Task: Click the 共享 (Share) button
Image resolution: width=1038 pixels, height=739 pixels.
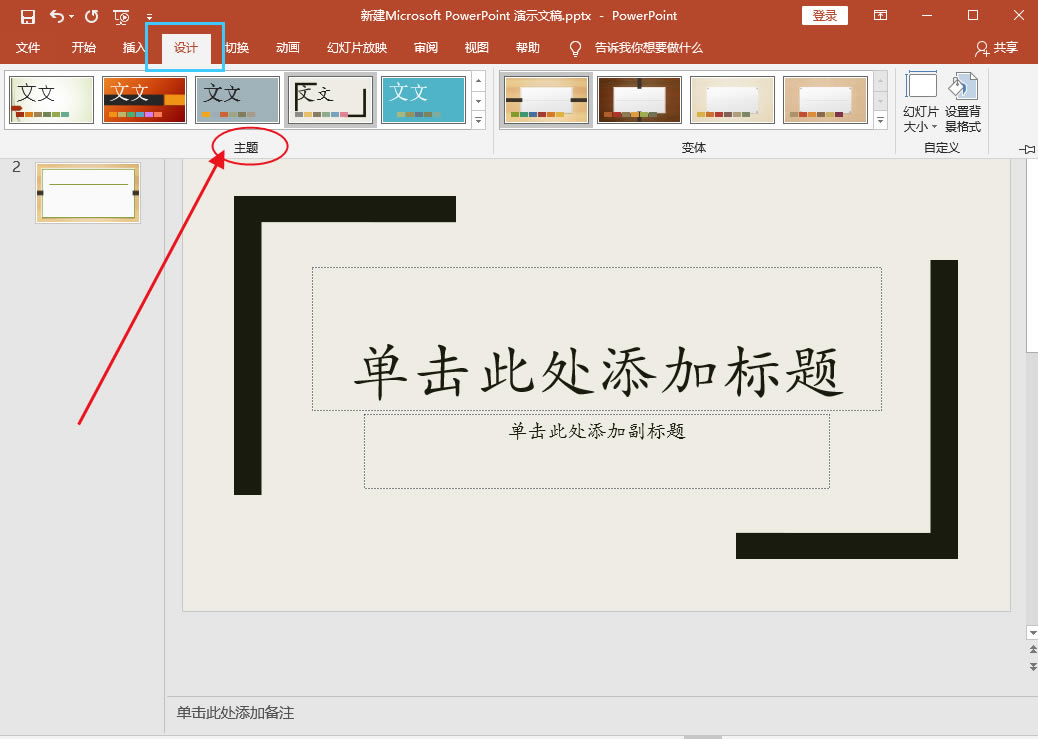Action: click(x=996, y=48)
